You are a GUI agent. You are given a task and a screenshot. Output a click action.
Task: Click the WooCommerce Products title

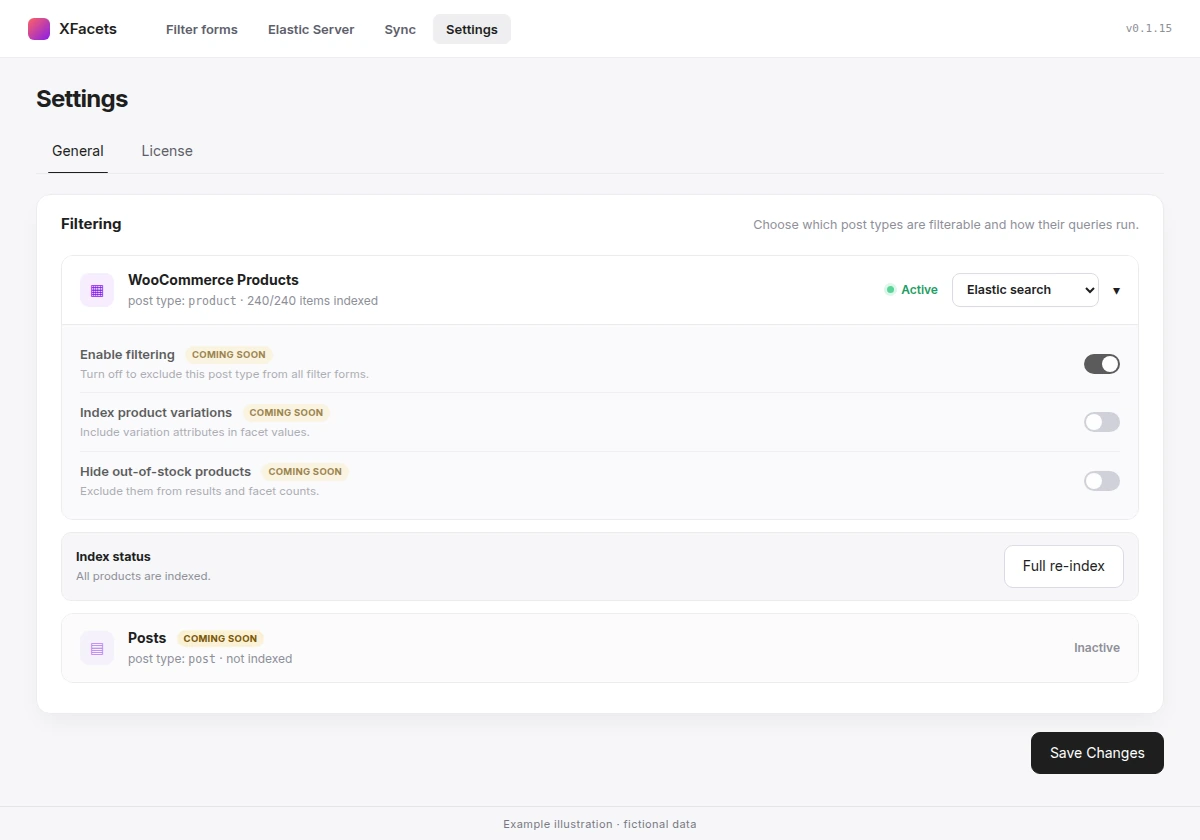(x=213, y=280)
